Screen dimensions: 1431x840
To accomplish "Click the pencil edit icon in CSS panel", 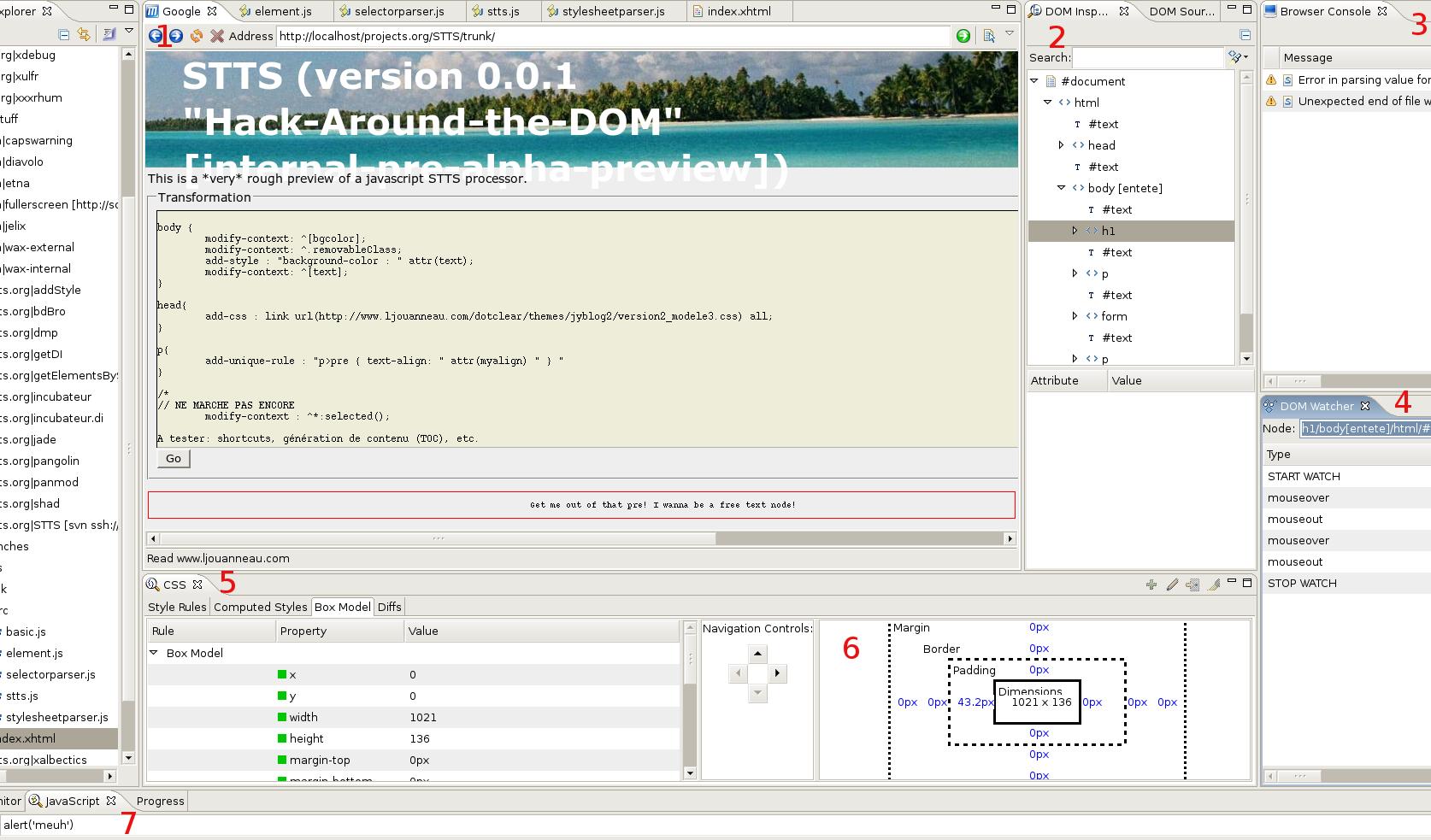I will 1172,584.
